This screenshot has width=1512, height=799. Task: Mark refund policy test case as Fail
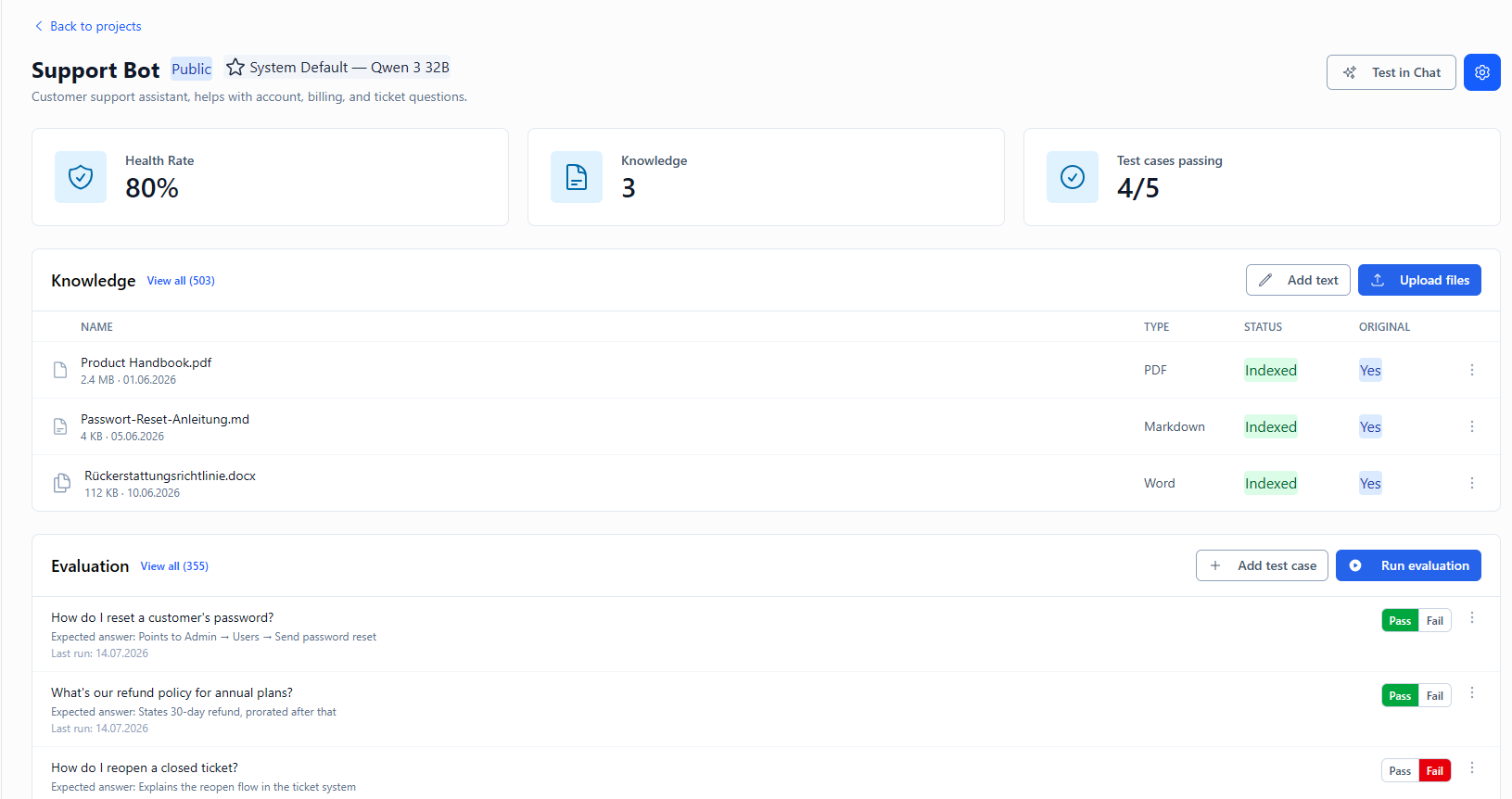click(x=1434, y=696)
